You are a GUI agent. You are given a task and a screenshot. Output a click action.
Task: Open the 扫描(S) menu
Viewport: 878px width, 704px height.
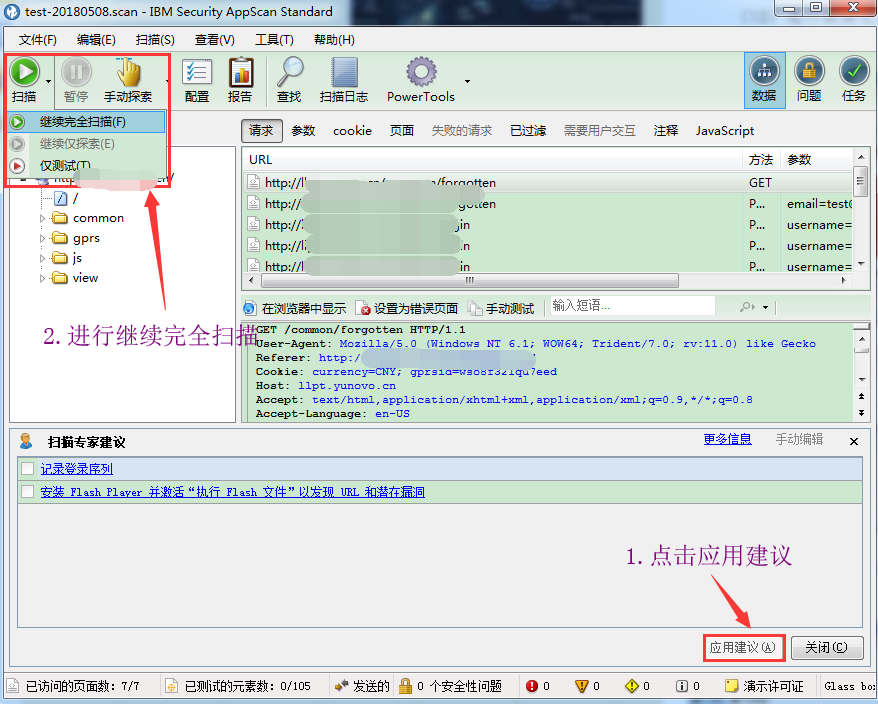(x=155, y=40)
